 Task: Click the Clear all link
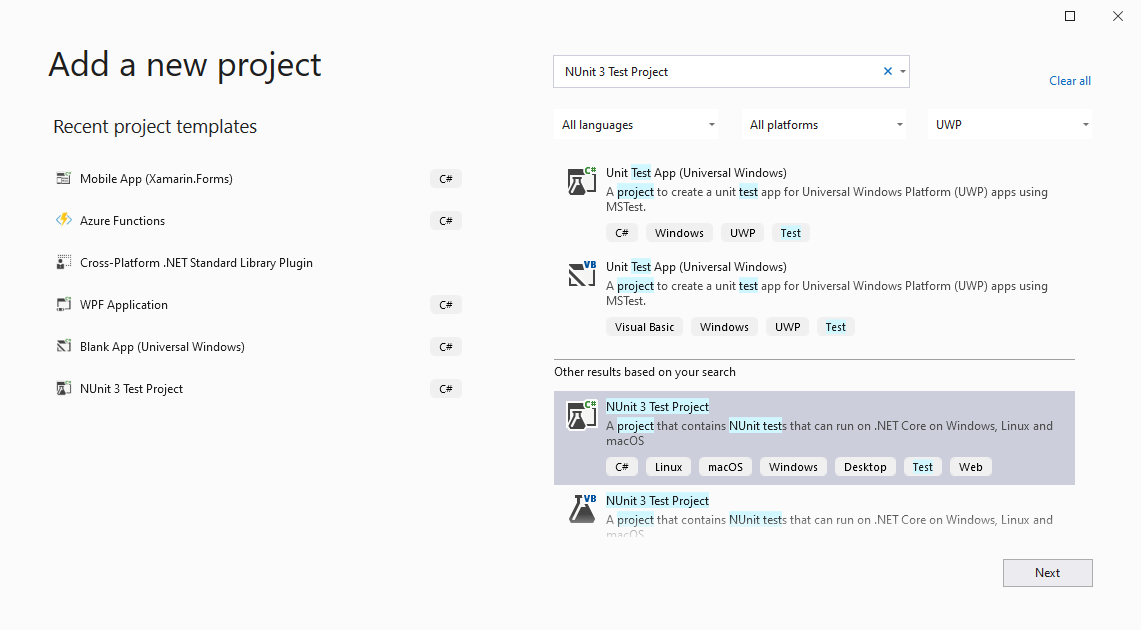[1069, 81]
